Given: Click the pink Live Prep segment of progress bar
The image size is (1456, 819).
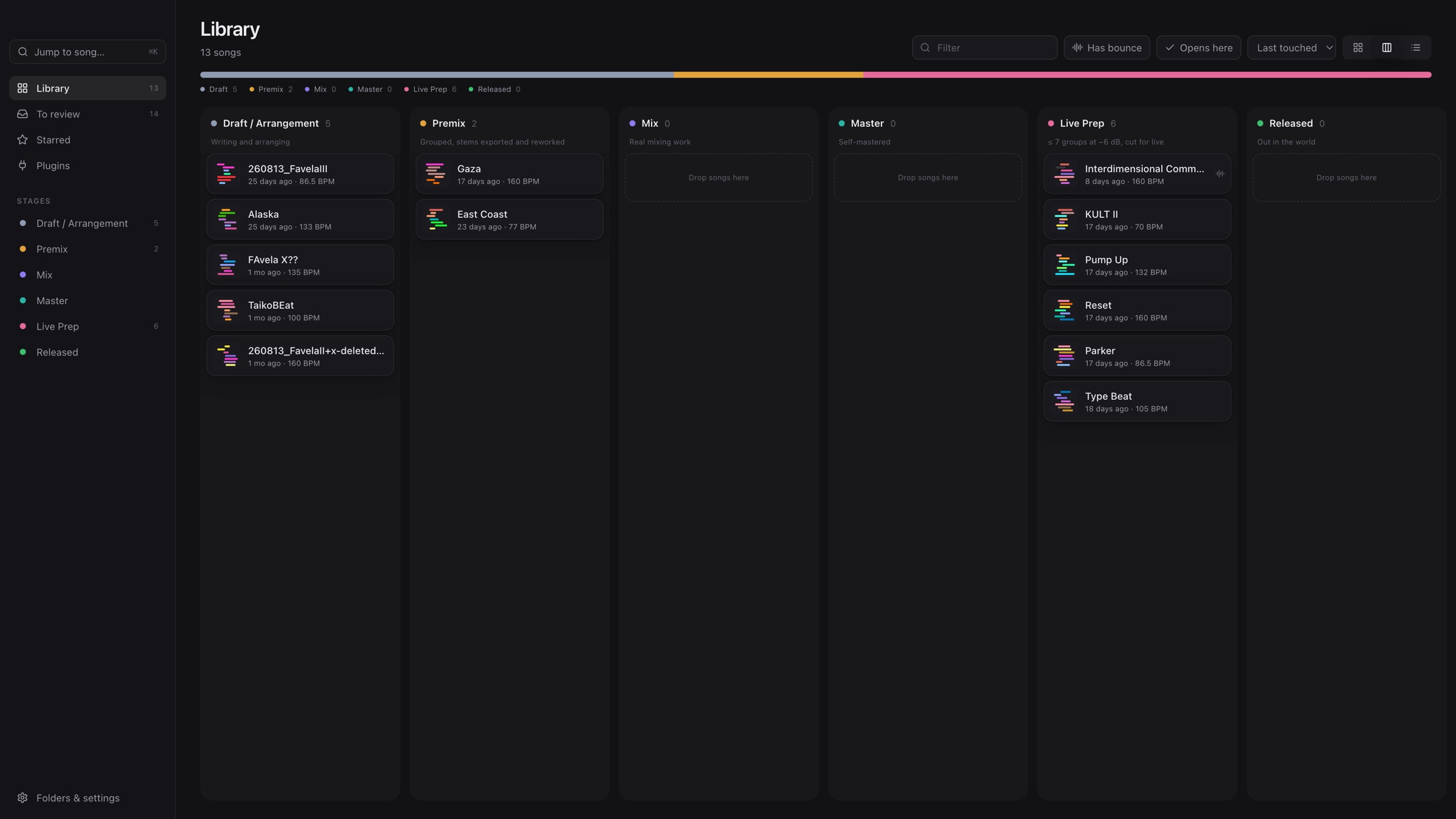Looking at the screenshot, I should tap(1147, 75).
